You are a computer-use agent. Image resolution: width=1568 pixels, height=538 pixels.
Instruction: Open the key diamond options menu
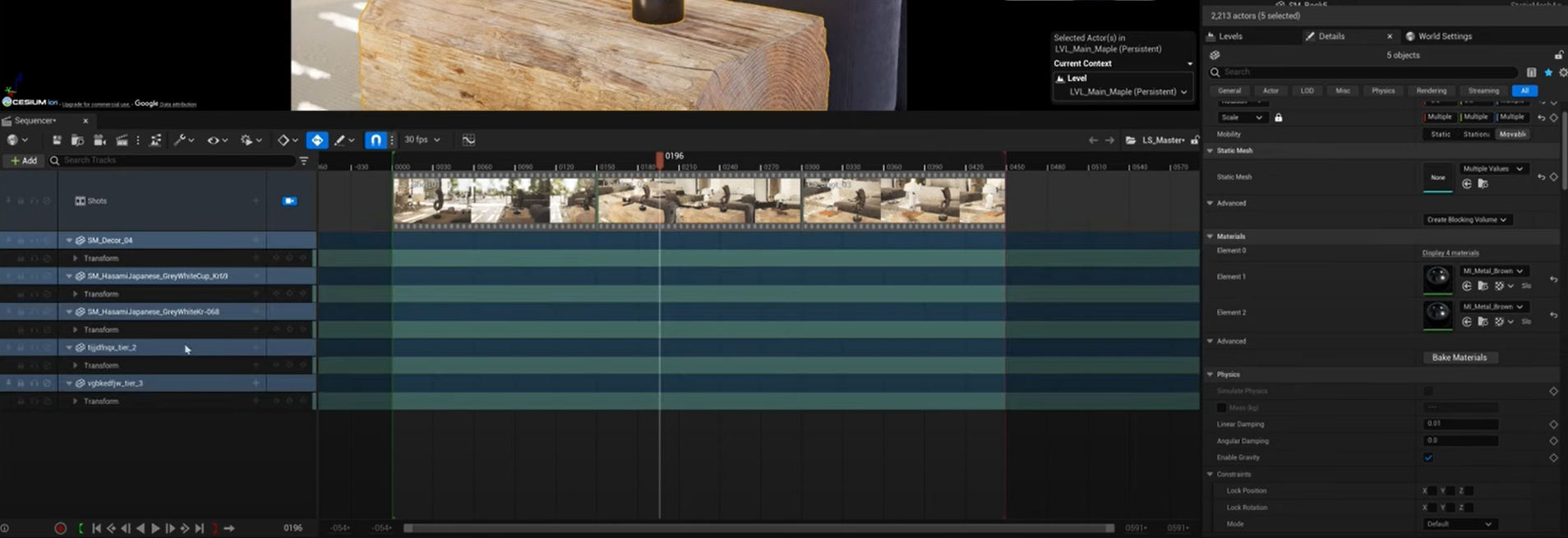click(x=288, y=140)
